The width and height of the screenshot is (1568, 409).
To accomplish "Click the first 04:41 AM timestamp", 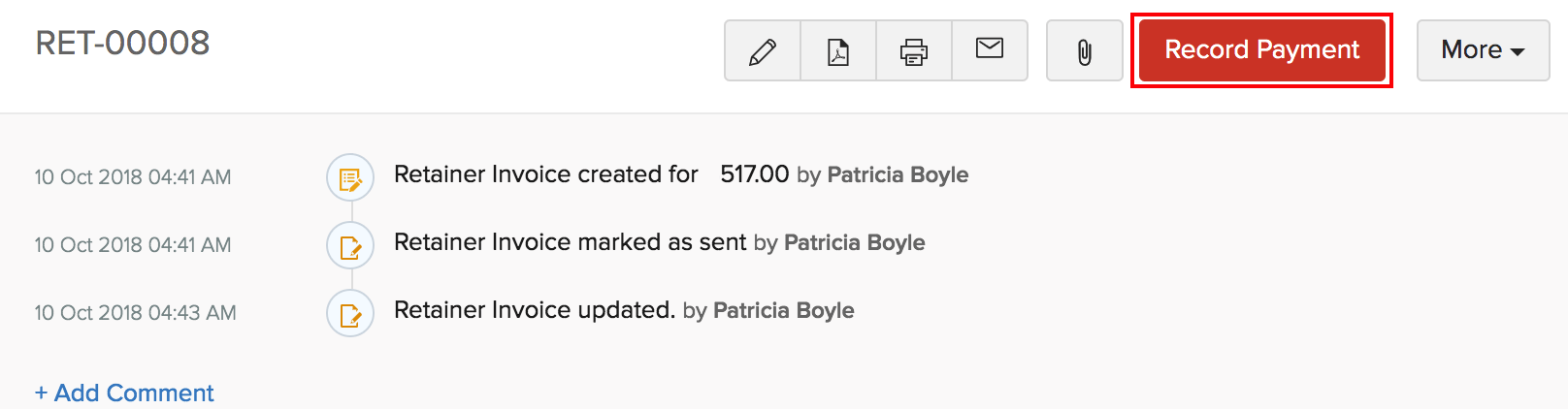I will (133, 177).
